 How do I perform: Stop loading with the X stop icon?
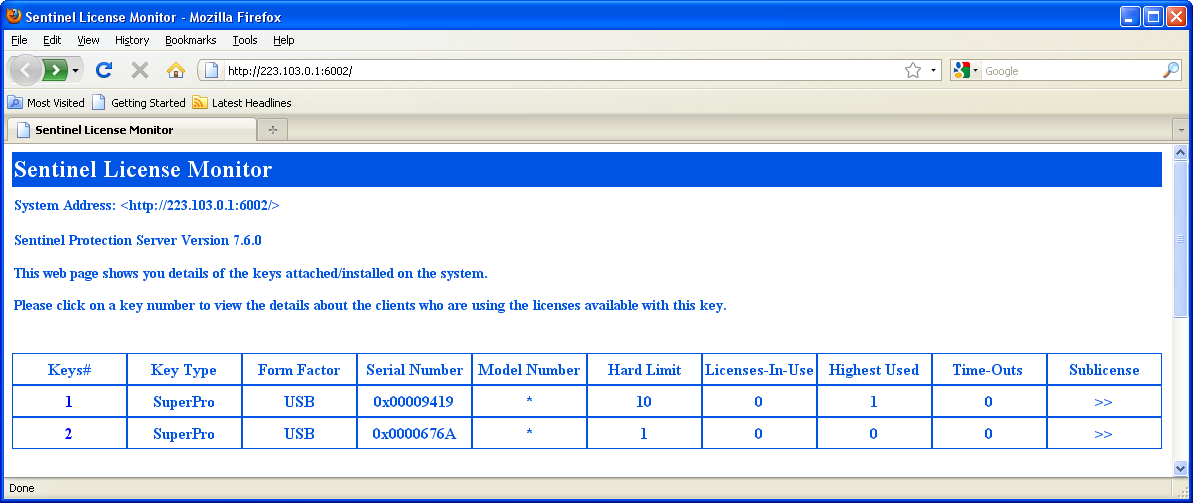[x=140, y=71]
